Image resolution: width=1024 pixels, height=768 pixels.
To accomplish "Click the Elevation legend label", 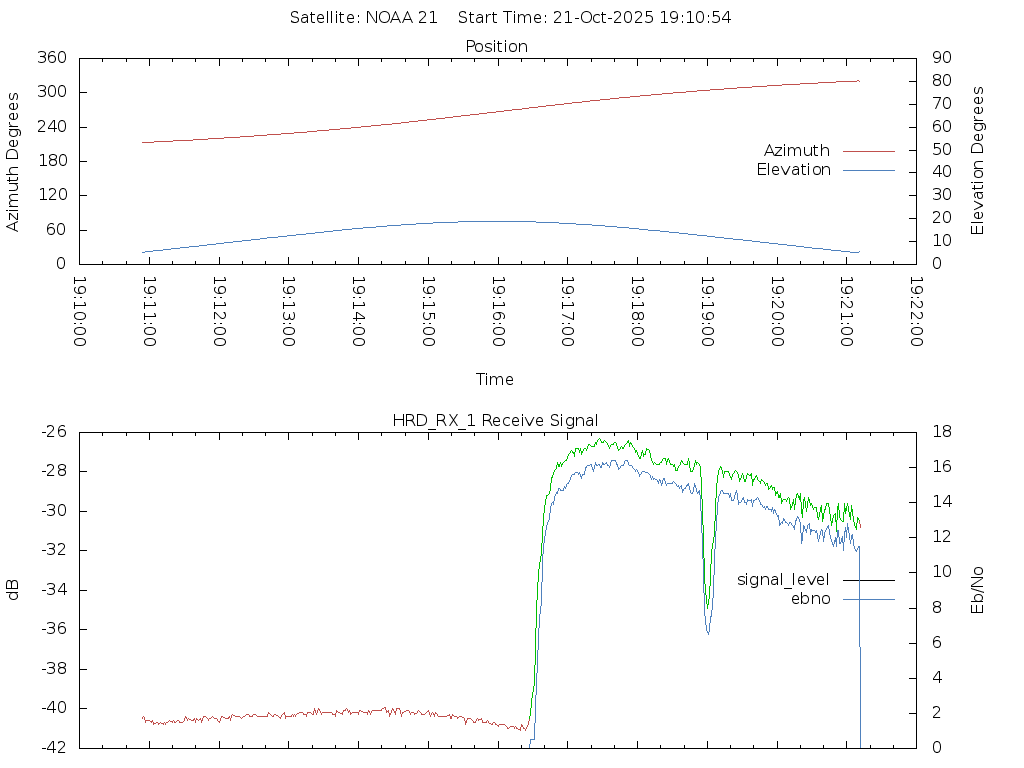I will [x=793, y=170].
